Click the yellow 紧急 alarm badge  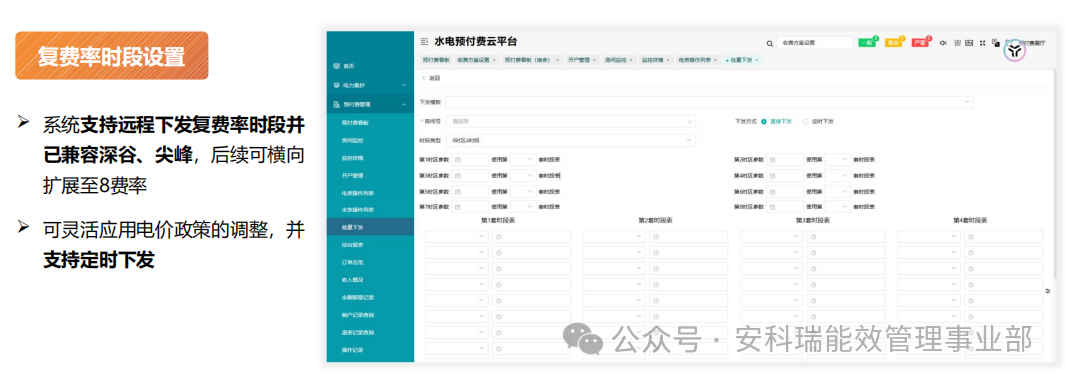pyautogui.click(x=893, y=43)
